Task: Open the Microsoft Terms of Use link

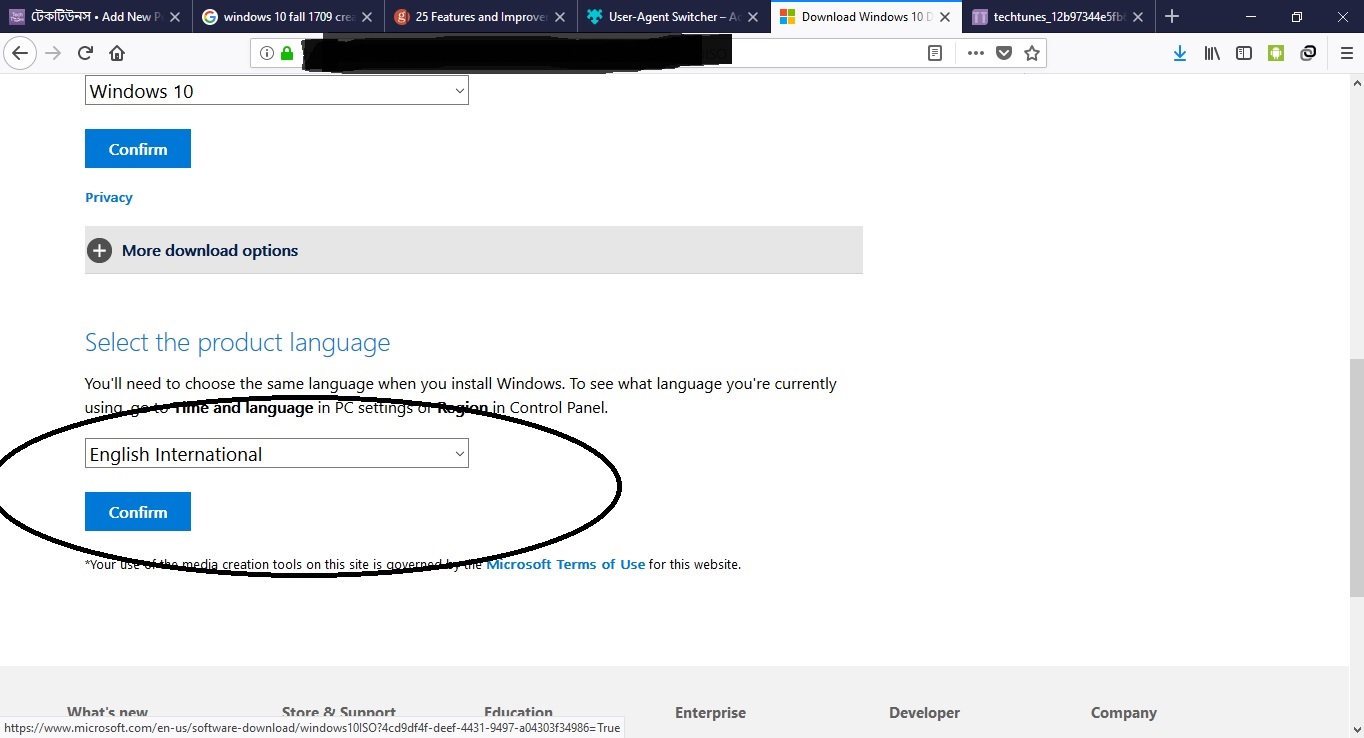Action: (566, 564)
